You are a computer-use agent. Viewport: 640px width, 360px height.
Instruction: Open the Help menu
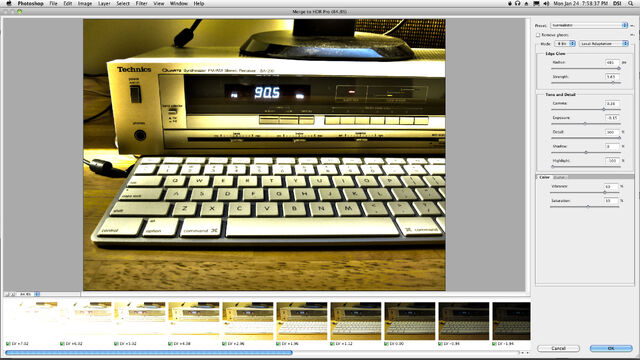199,3
